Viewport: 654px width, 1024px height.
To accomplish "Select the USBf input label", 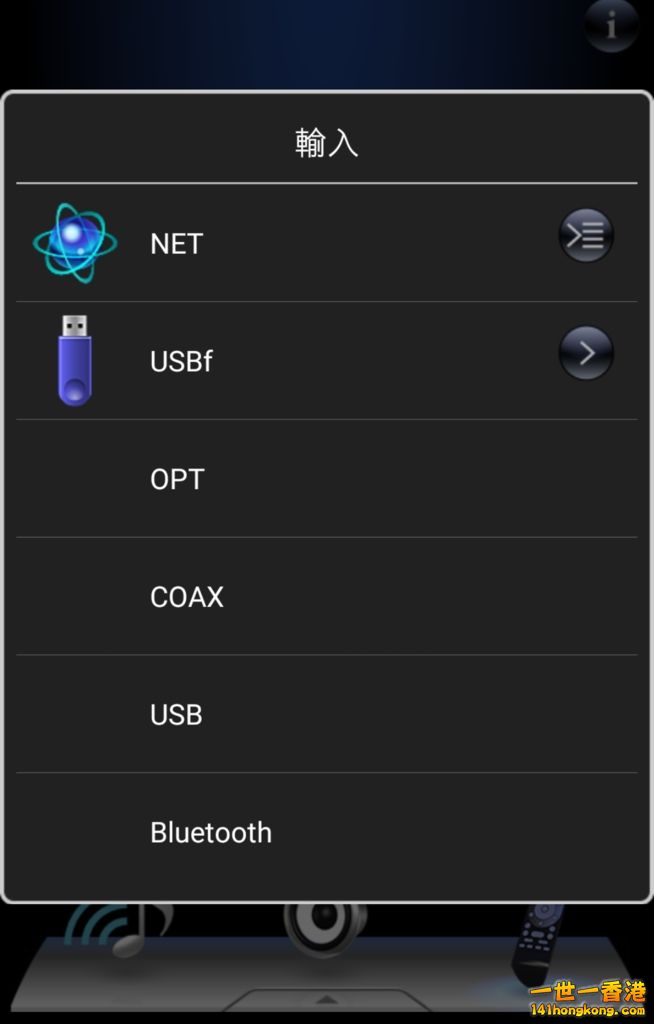I will point(181,361).
